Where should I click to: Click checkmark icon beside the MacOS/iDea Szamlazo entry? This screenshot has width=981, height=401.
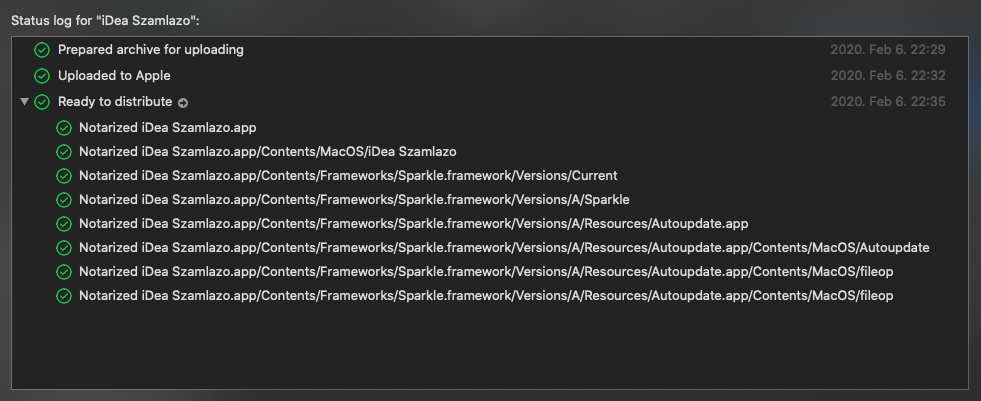click(x=64, y=151)
